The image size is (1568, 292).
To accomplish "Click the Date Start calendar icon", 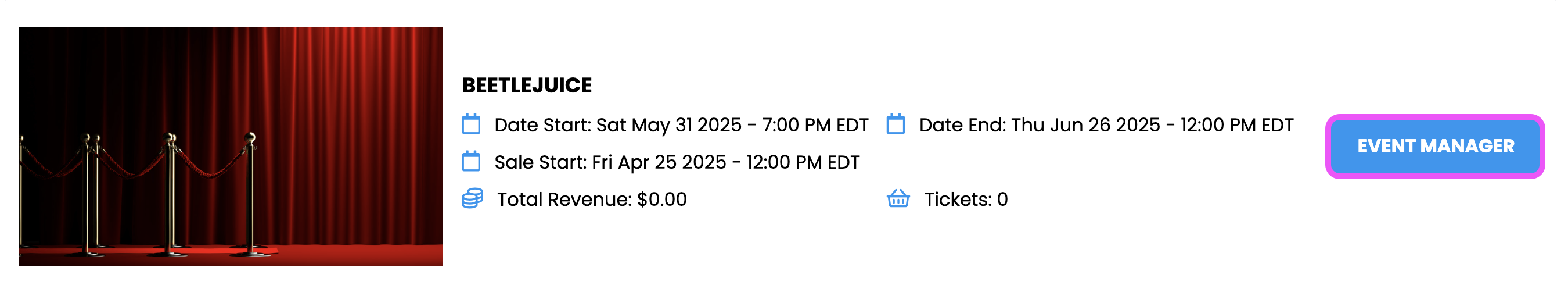I will (470, 124).
